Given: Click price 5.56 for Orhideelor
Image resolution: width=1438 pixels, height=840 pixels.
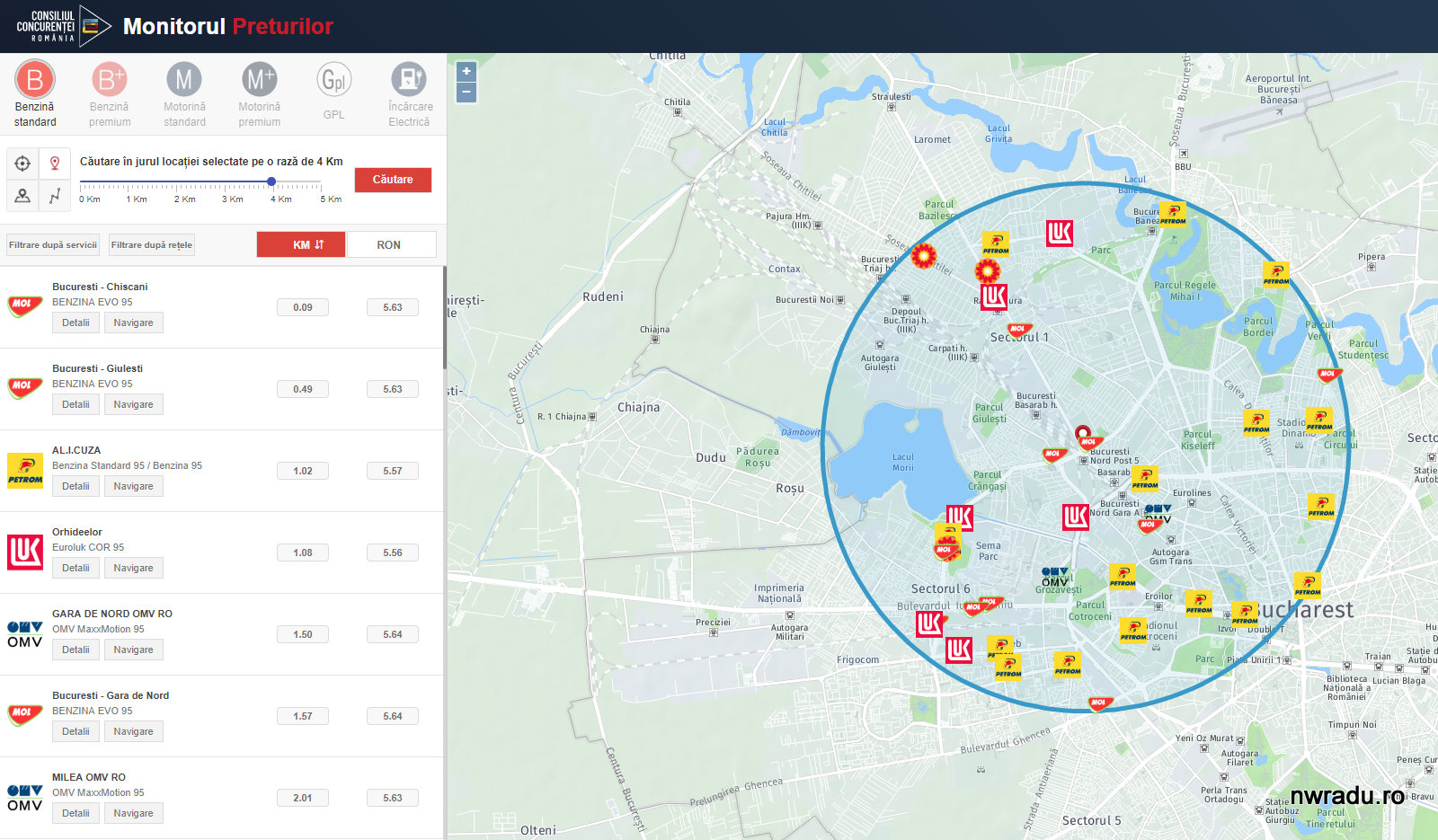Looking at the screenshot, I should (x=393, y=553).
